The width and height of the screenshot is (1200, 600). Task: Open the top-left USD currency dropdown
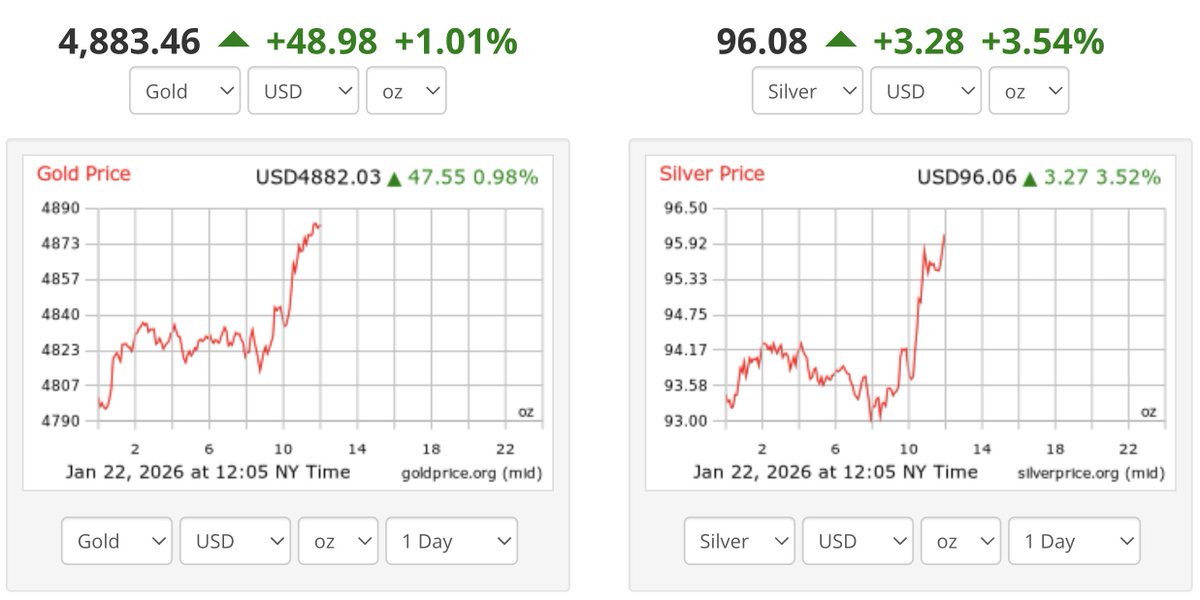click(x=303, y=91)
